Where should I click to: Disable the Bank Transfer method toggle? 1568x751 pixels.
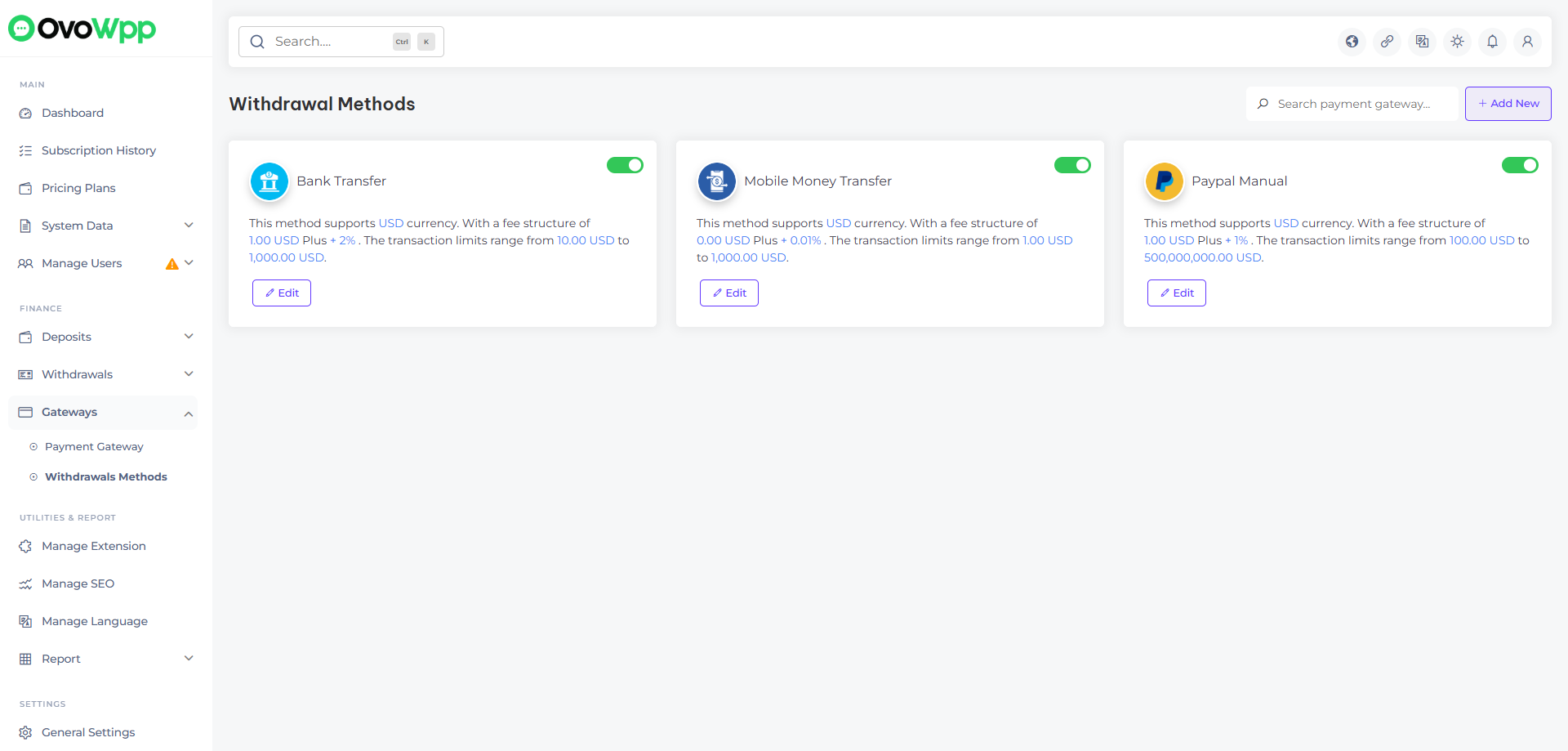[x=625, y=165]
